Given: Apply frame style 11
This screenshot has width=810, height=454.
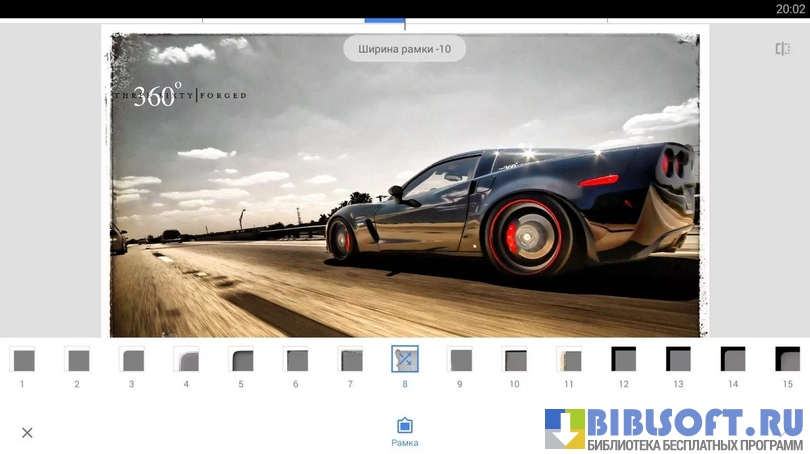Looking at the screenshot, I should [x=569, y=359].
